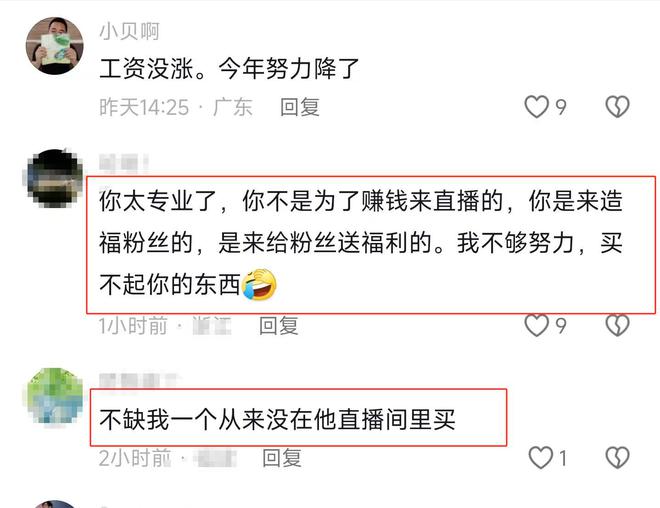This screenshot has width=660, height=508.
Task: Dislike the comment 不缺我一个从来没在他直播间里买
Action: click(x=617, y=457)
